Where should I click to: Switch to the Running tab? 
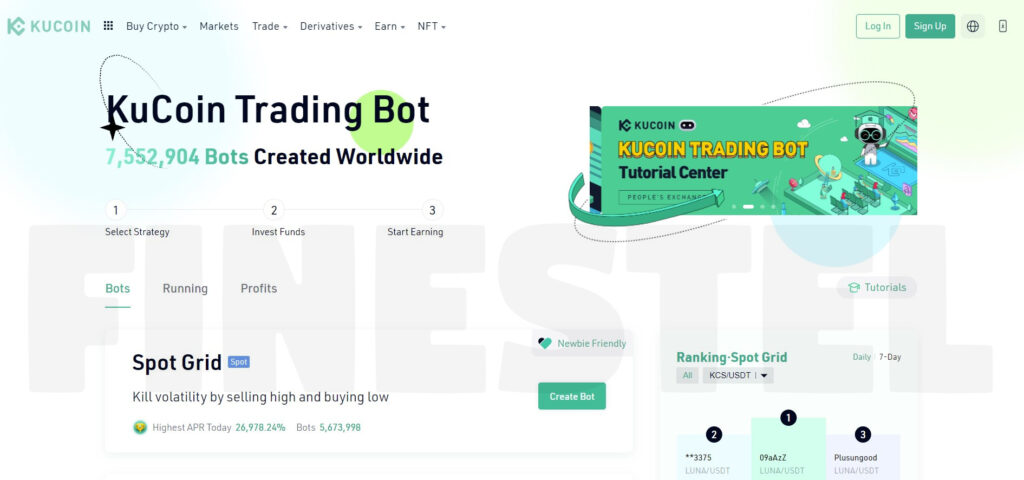(185, 289)
